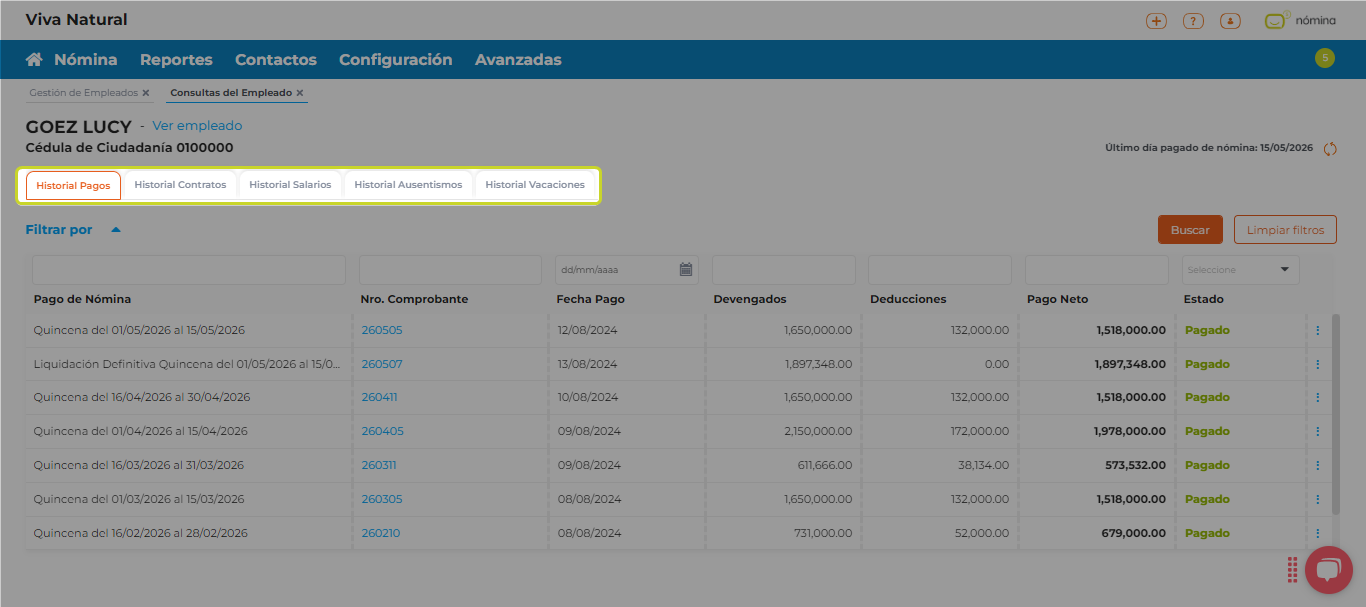
Task: Open the plus add-new icon in header
Action: coord(1156,20)
